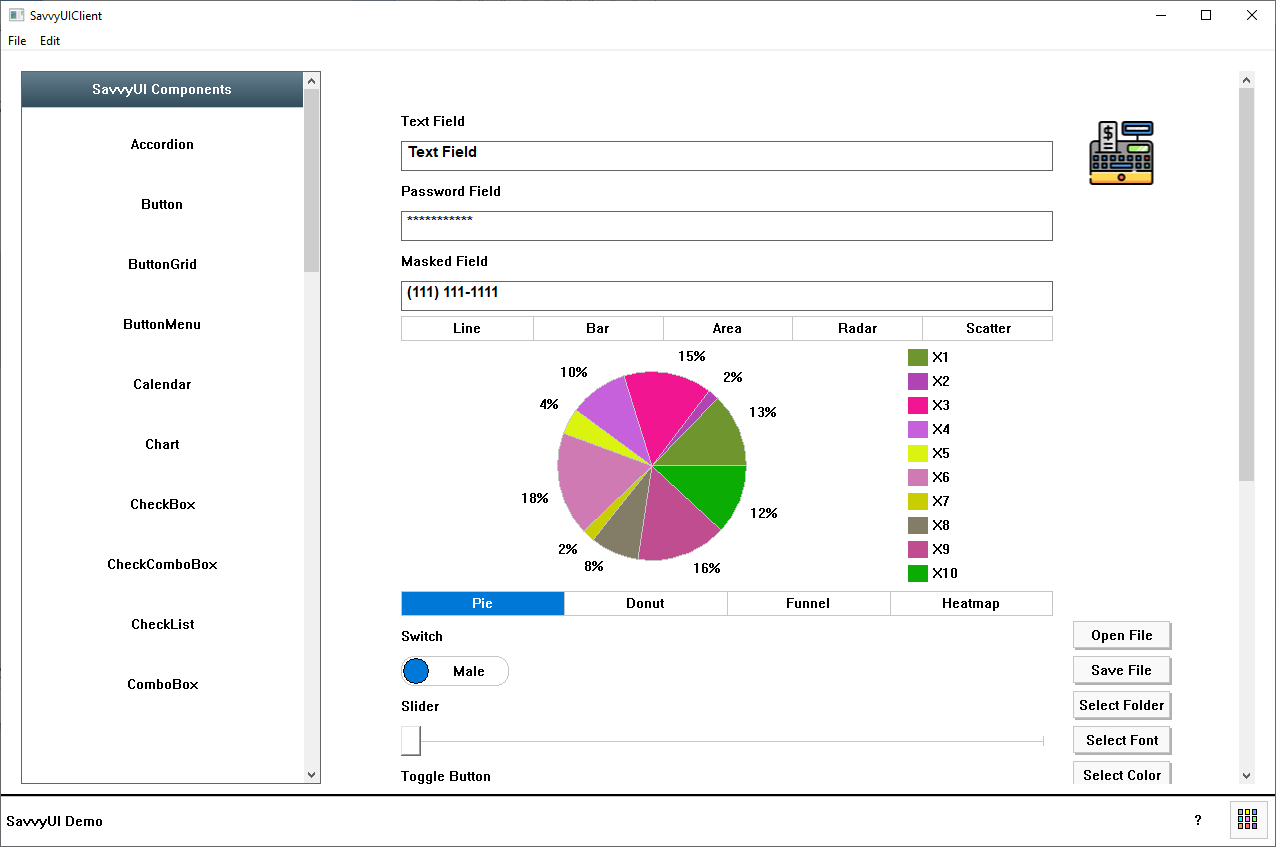The height and width of the screenshot is (847, 1276).
Task: Switch to the Donut chart tab
Action: (x=645, y=603)
